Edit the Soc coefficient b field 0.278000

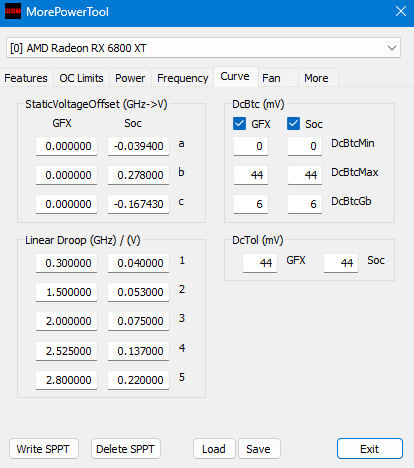(138, 175)
